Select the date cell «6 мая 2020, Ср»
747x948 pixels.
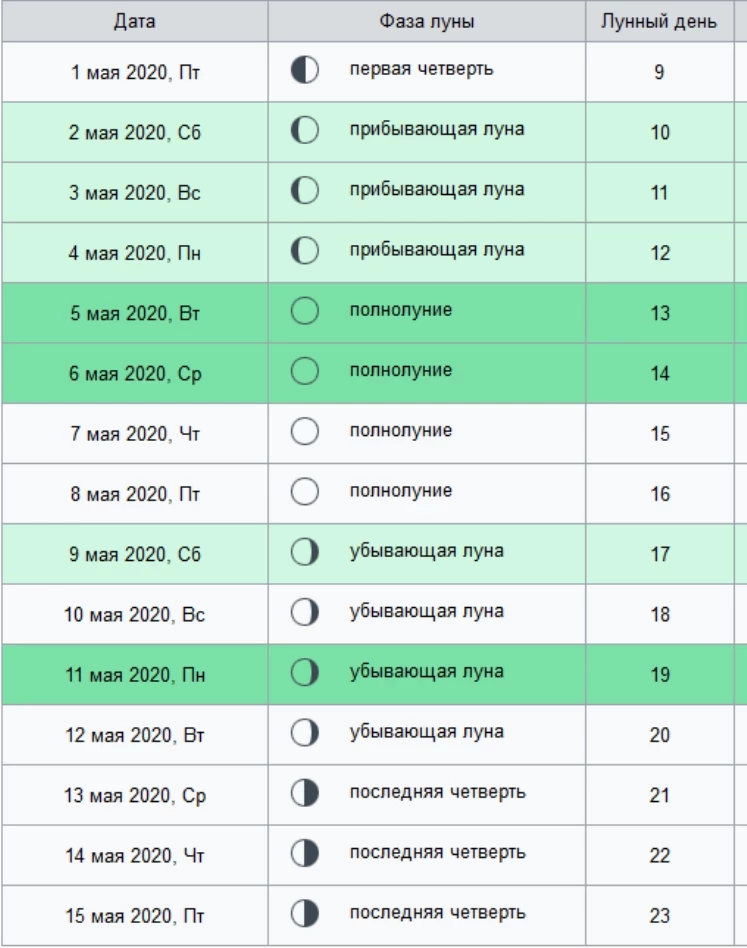pyautogui.click(x=135, y=373)
